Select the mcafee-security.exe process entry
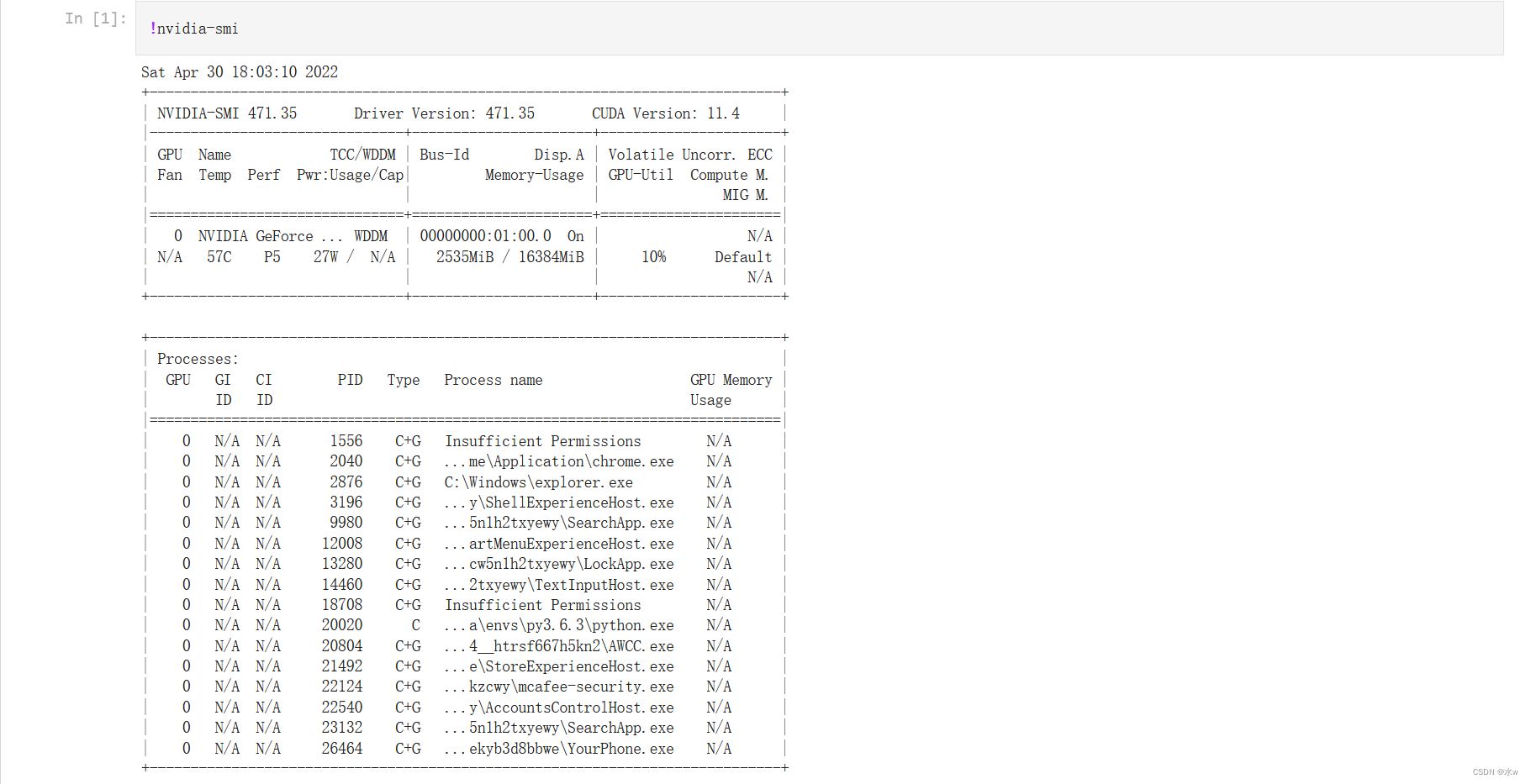This screenshot has width=1531, height=784. [x=557, y=687]
